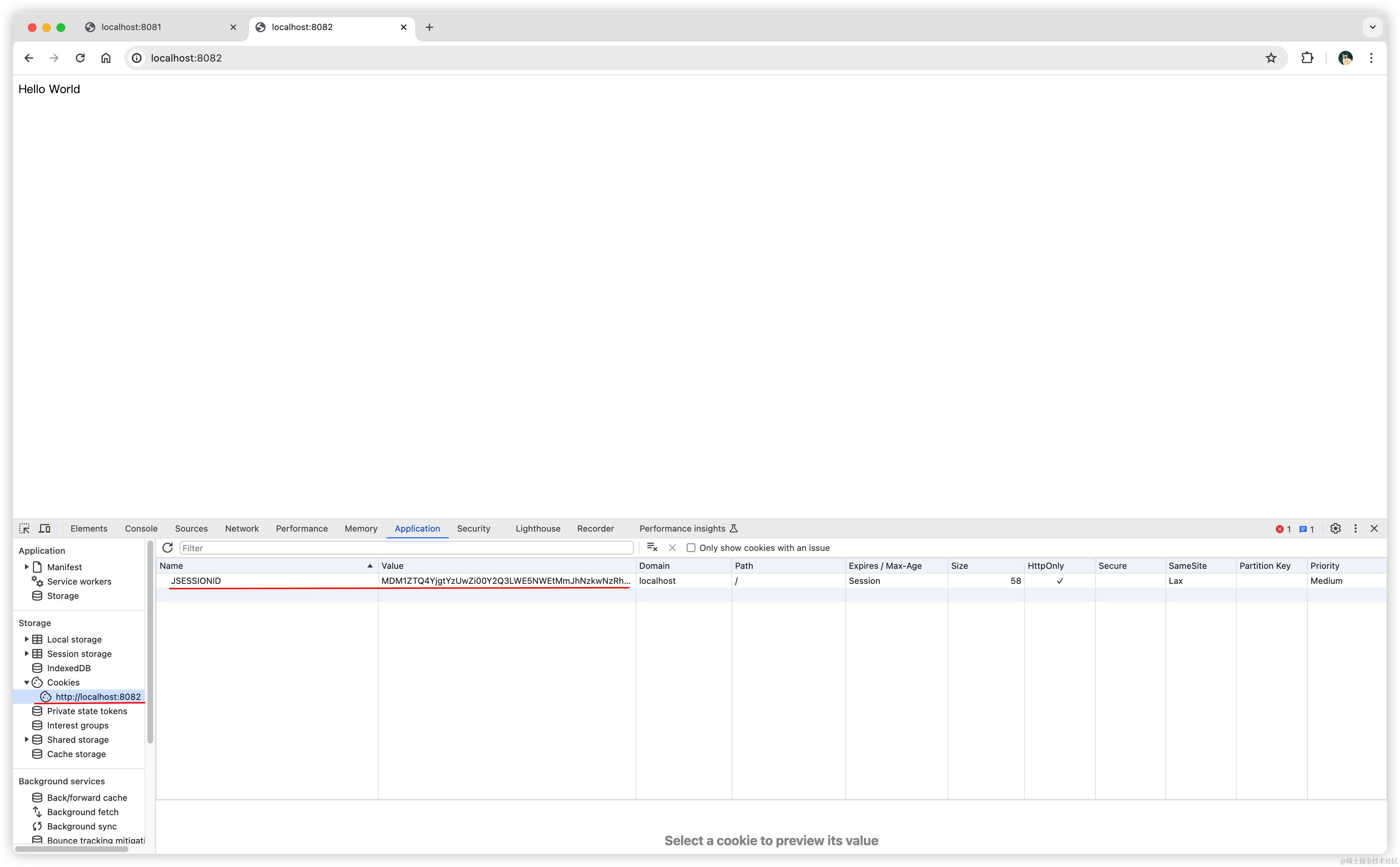Open DevTools settings gear icon
Image resolution: width=1400 pixels, height=867 pixels.
click(x=1335, y=528)
